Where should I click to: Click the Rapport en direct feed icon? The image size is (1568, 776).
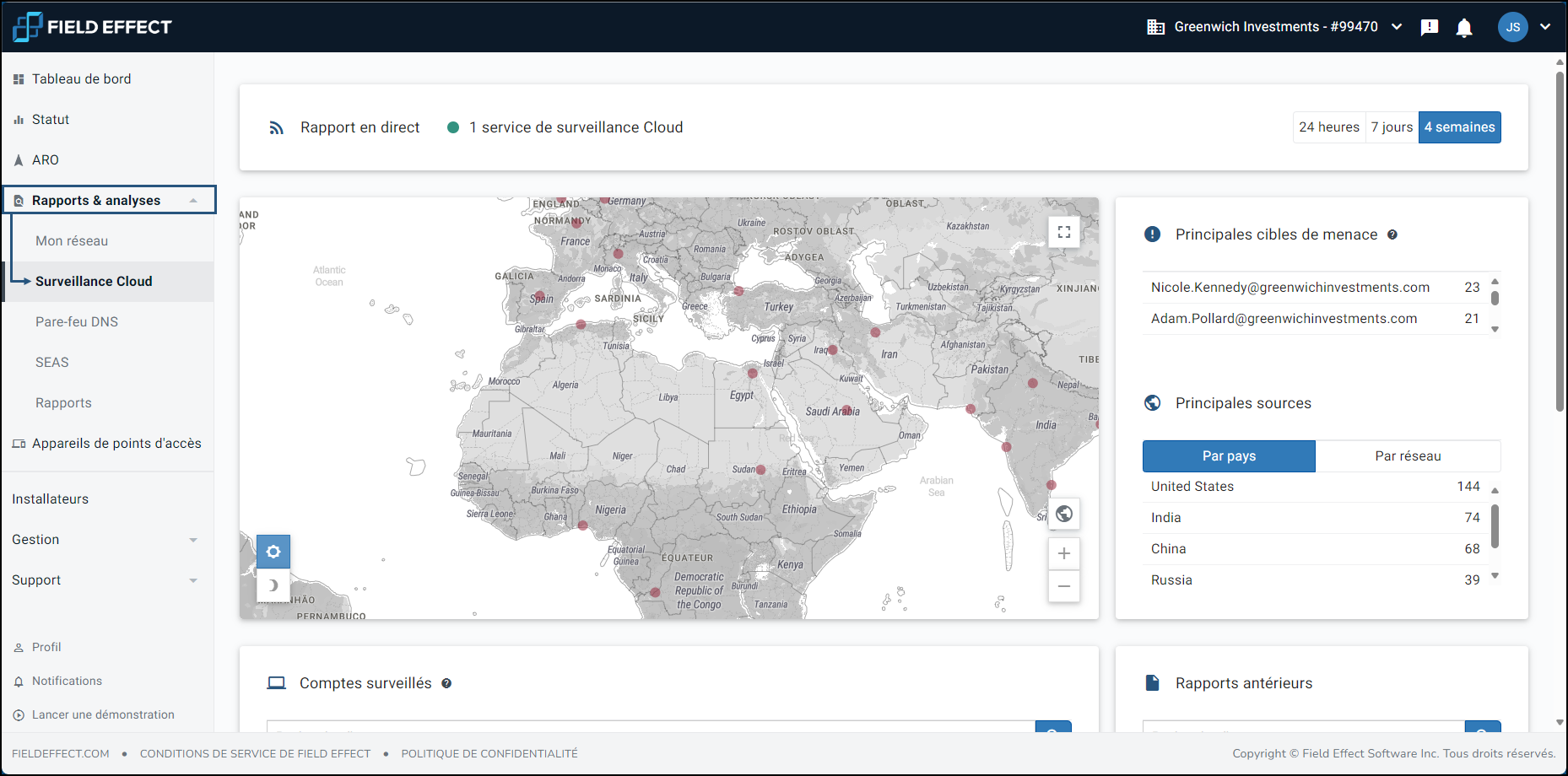(276, 128)
